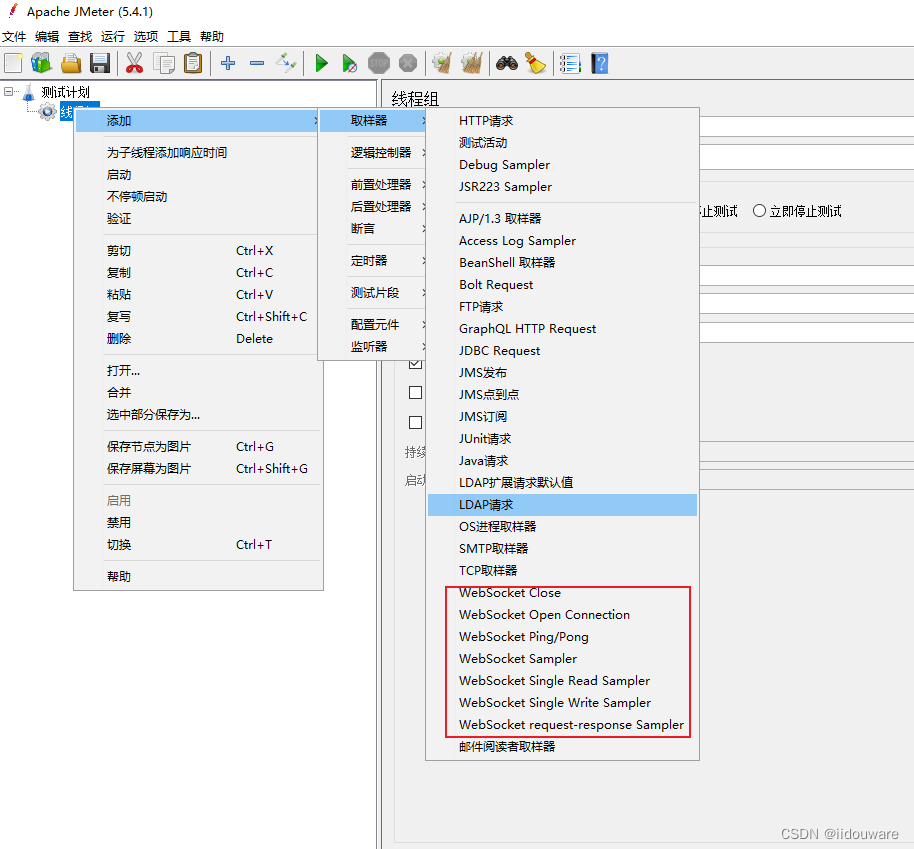
Task: Click the Toggle enable/disable icon
Action: [x=286, y=63]
